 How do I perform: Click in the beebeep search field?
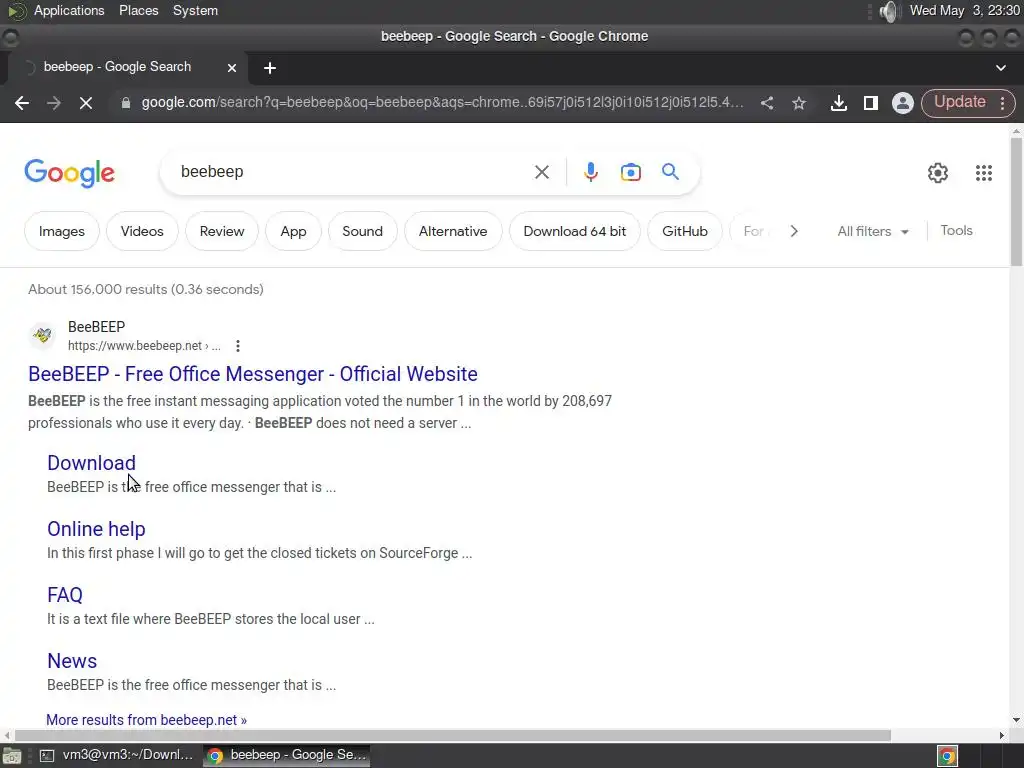pos(353,172)
